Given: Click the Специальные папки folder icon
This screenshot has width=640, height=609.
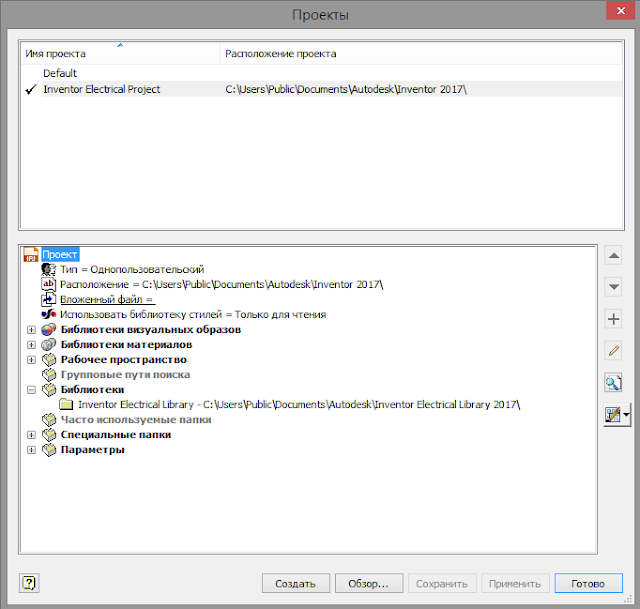Looking at the screenshot, I should point(49,435).
